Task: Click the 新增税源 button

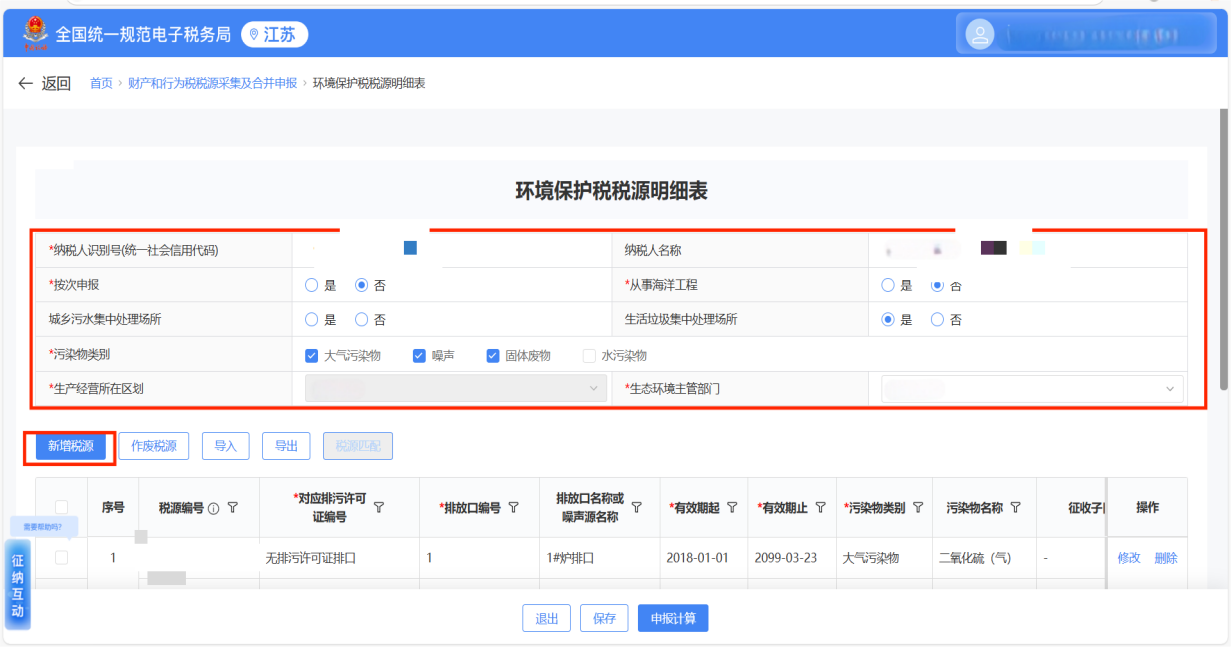Action: tap(70, 446)
